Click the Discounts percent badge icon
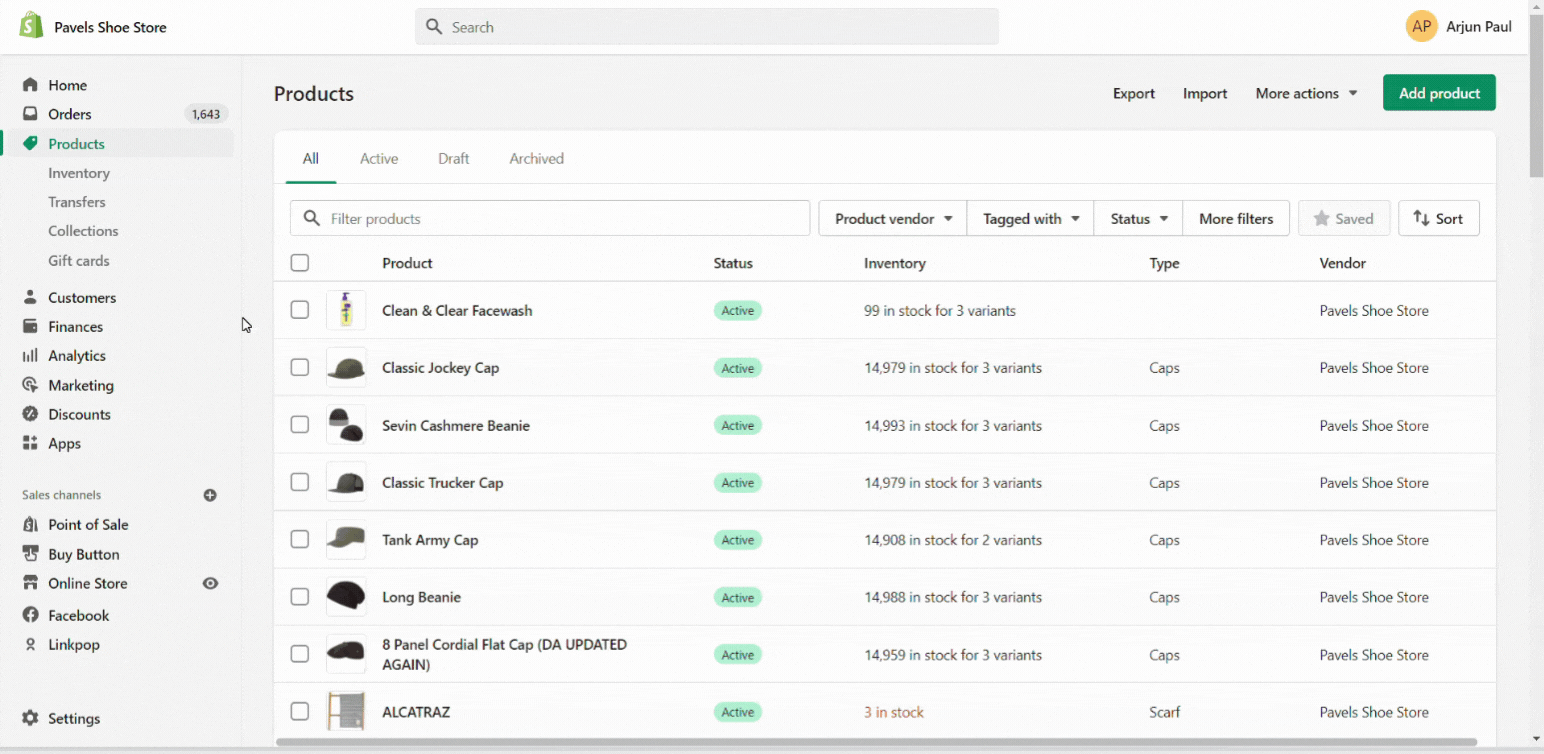 pos(30,414)
